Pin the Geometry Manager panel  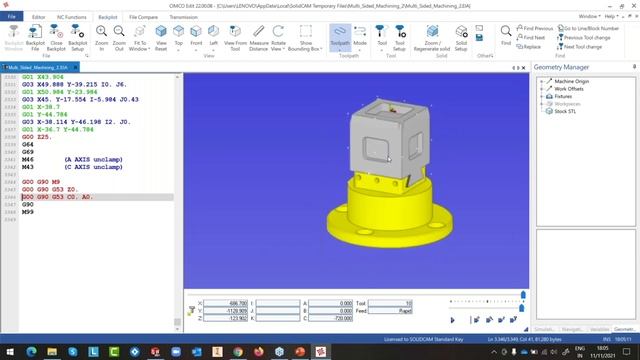click(634, 67)
